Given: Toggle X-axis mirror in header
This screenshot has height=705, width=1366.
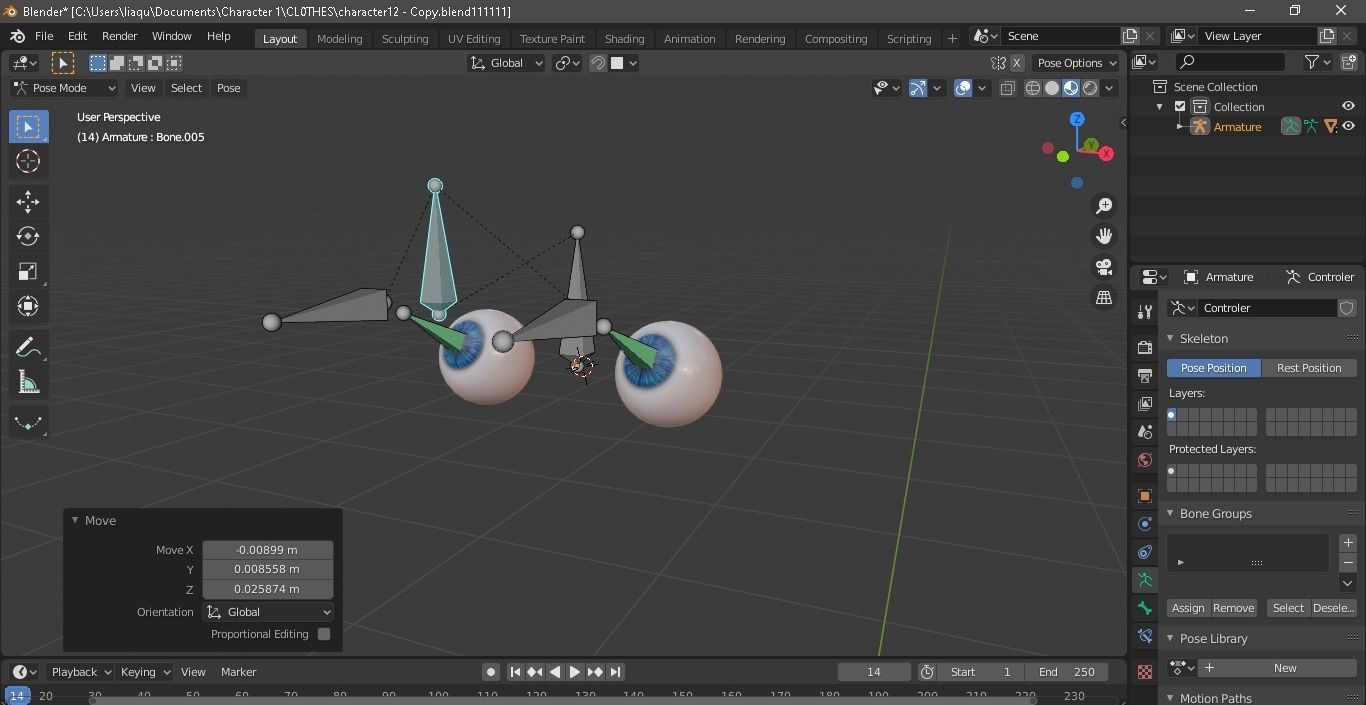Looking at the screenshot, I should coord(1017,63).
